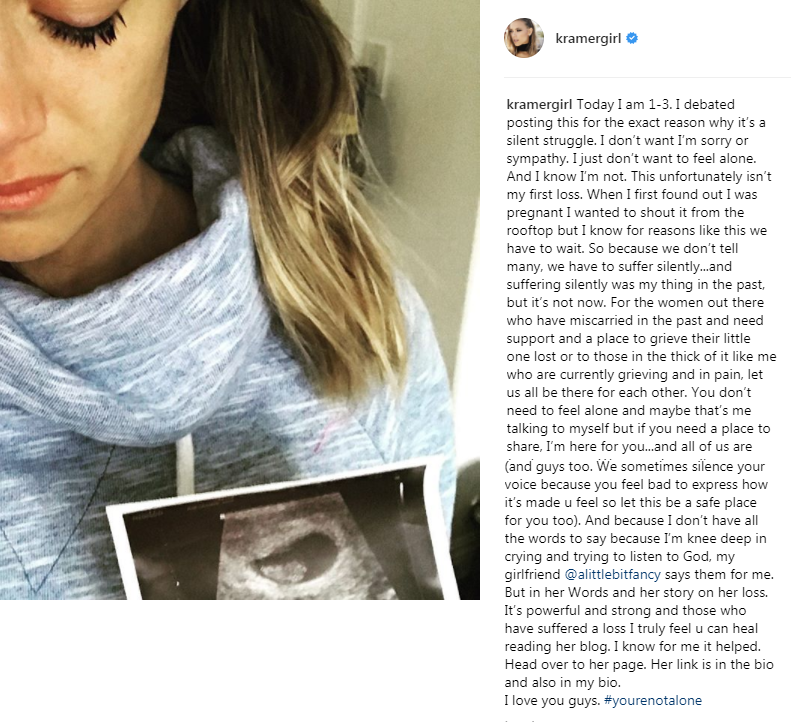Click the blue verified badge
Screen dimensions: 810x722
tap(632, 38)
